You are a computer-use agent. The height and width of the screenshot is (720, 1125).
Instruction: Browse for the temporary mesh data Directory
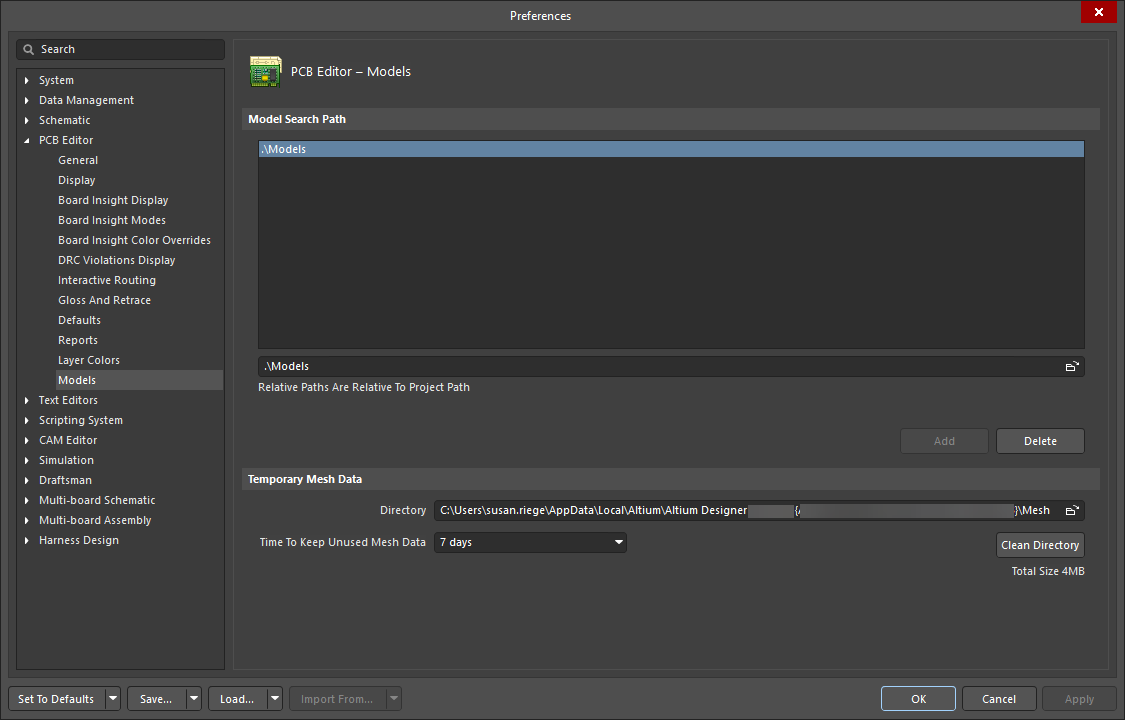[1072, 510]
